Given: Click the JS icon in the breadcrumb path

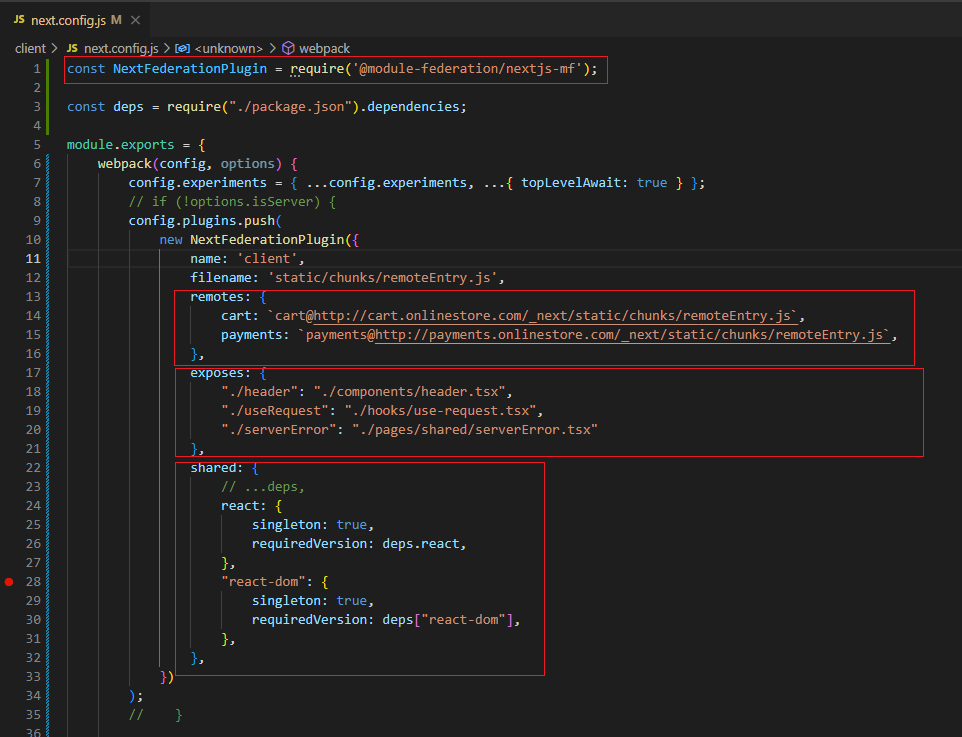Looking at the screenshot, I should (72, 48).
